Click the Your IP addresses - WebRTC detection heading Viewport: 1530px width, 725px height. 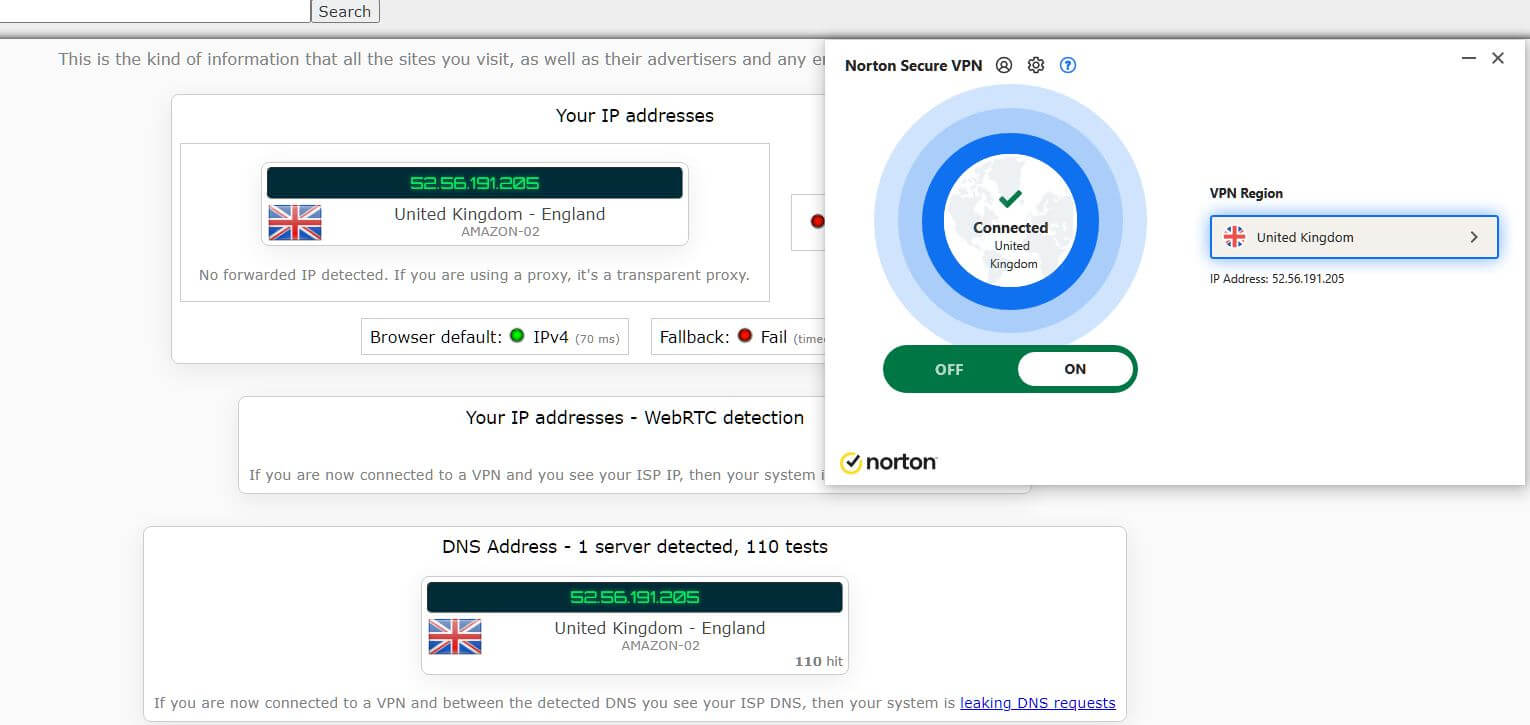coord(635,418)
